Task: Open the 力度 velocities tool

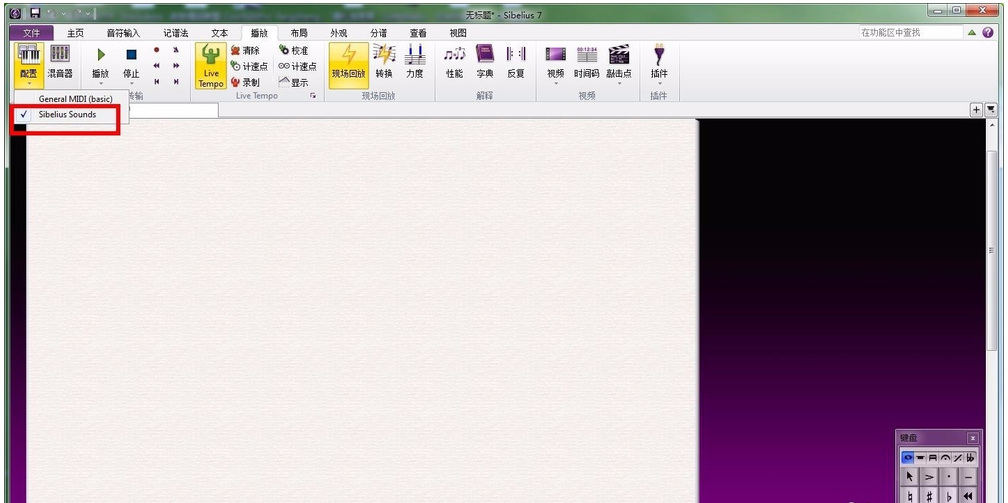Action: tap(415, 62)
